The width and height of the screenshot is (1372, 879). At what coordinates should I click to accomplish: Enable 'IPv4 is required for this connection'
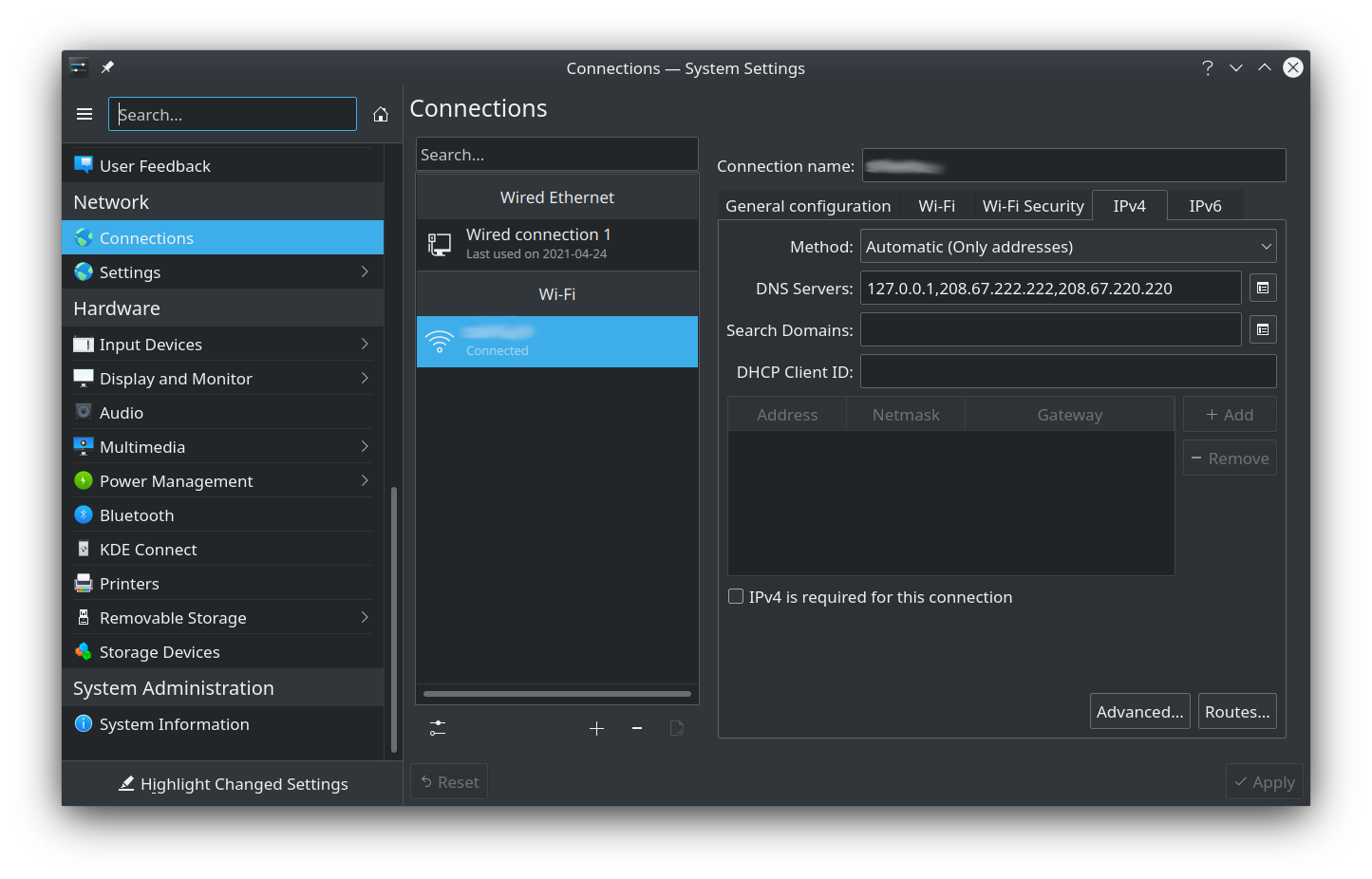tap(736, 596)
